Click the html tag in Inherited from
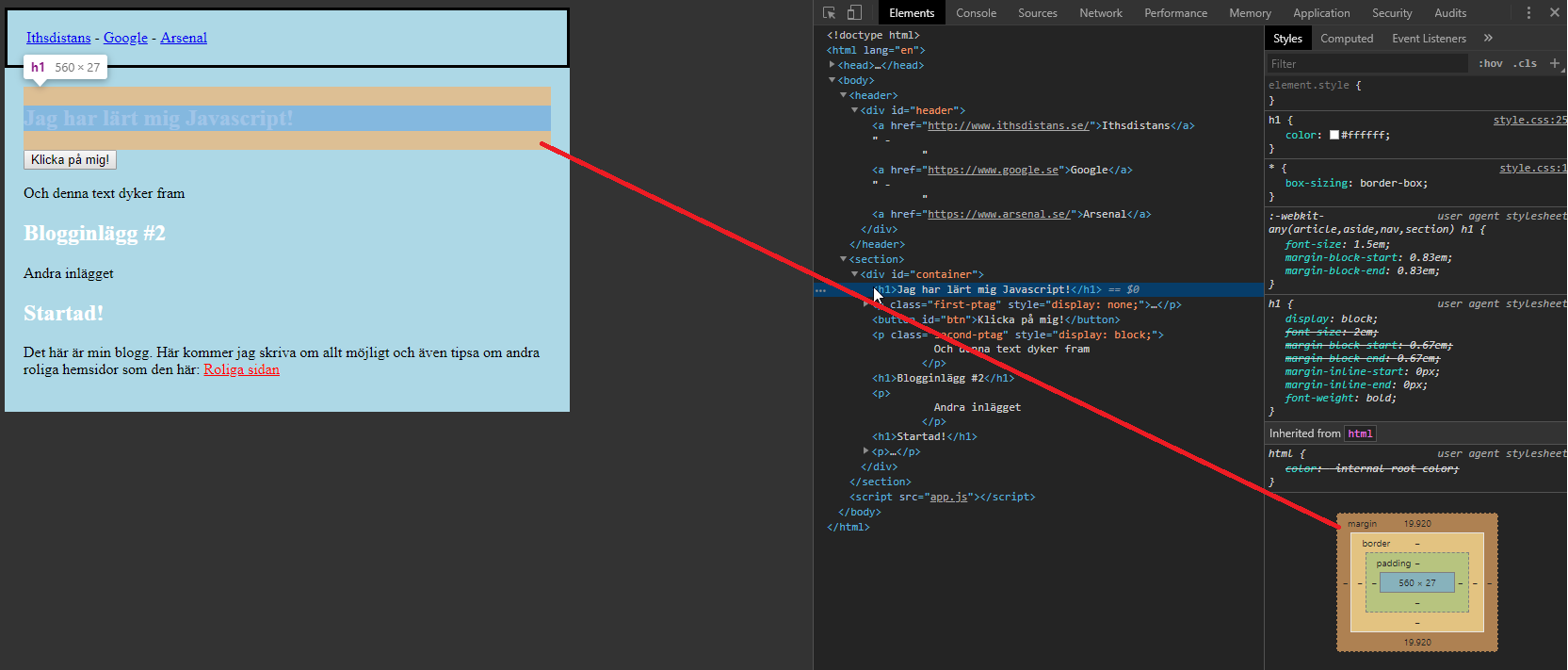Viewport: 1568px width, 670px height. 1360,433
